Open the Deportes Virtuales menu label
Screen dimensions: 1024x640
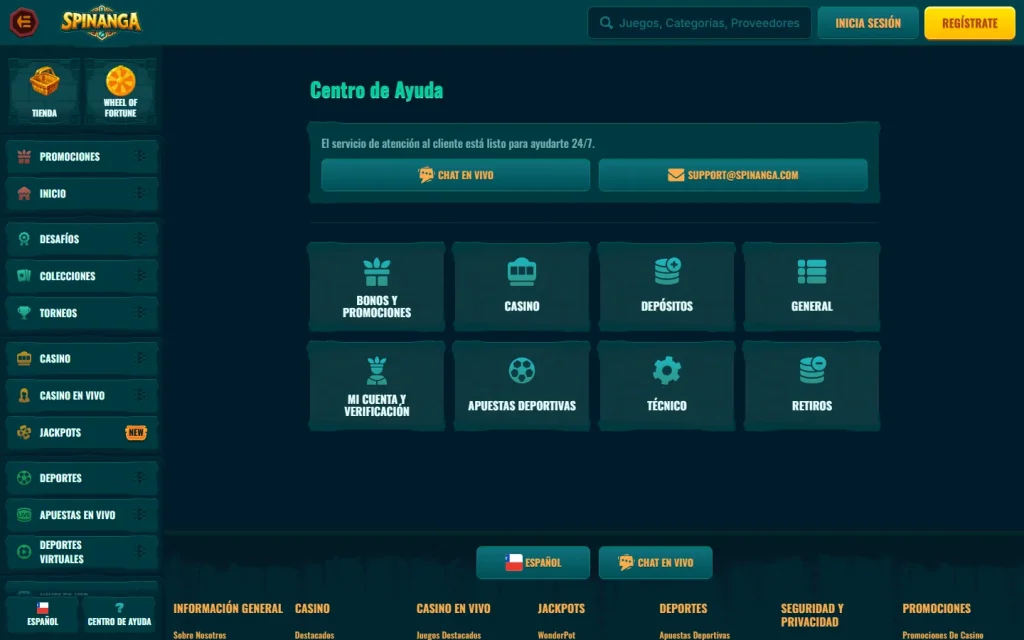(x=61, y=552)
